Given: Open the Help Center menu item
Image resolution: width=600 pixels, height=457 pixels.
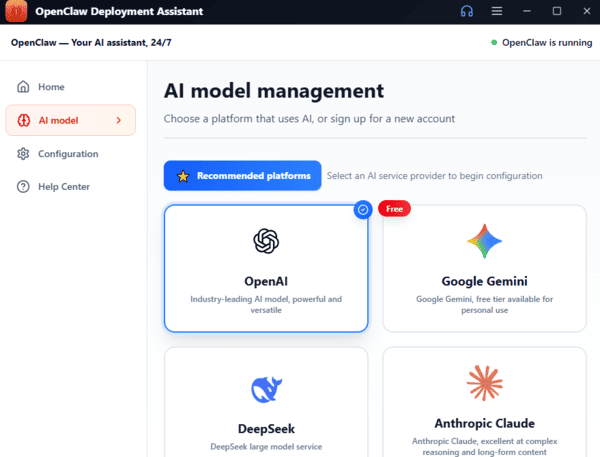Looking at the screenshot, I should tap(71, 187).
